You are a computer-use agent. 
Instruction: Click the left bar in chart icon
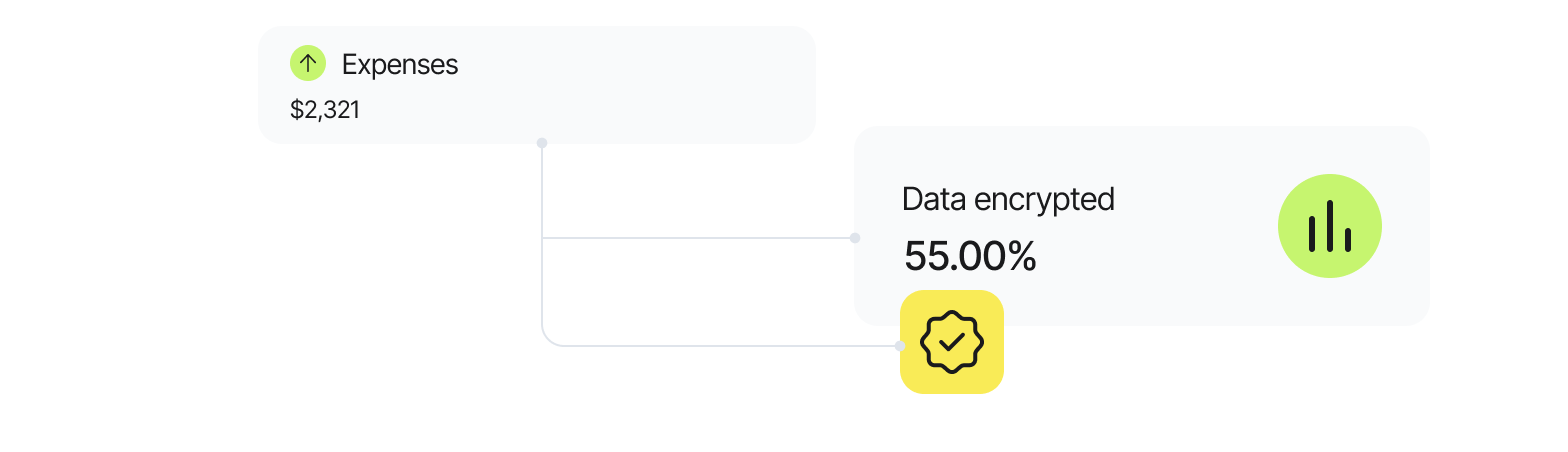1311,233
